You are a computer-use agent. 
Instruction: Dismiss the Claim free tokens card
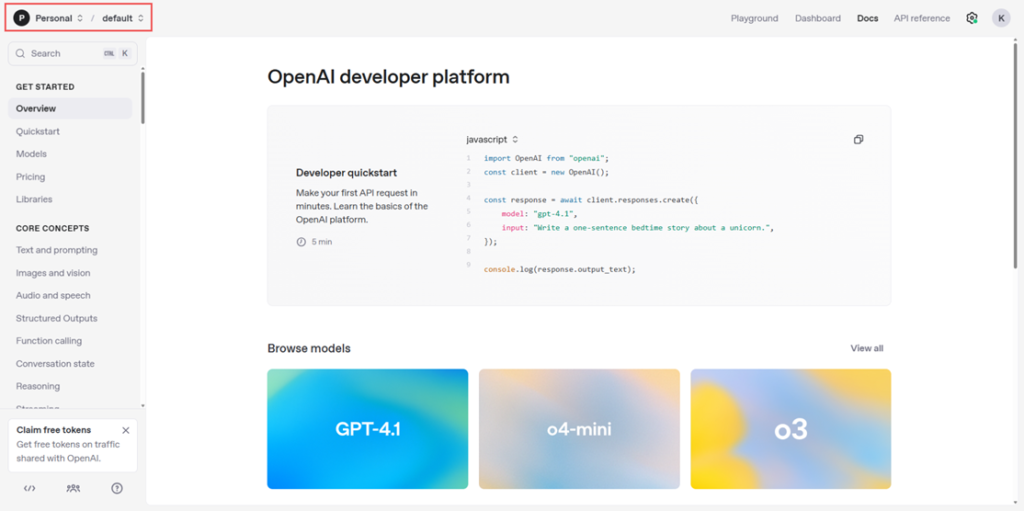pyautogui.click(x=125, y=430)
